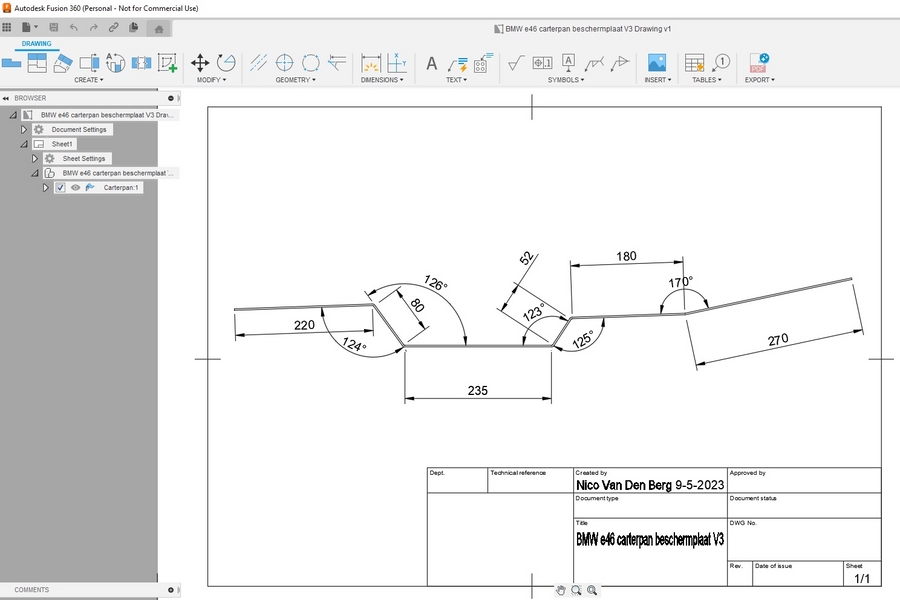This screenshot has height=600, width=900.
Task: Go to the Home tab icon
Action: click(x=159, y=29)
